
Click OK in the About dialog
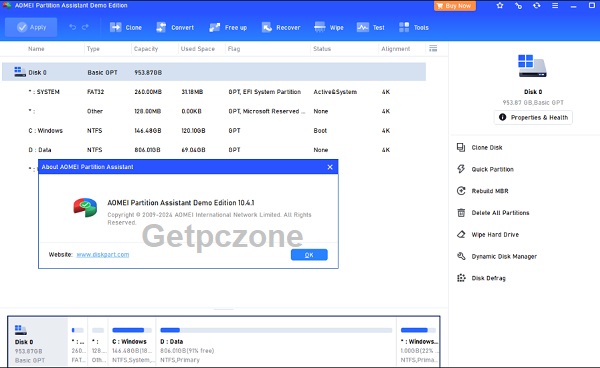click(309, 255)
